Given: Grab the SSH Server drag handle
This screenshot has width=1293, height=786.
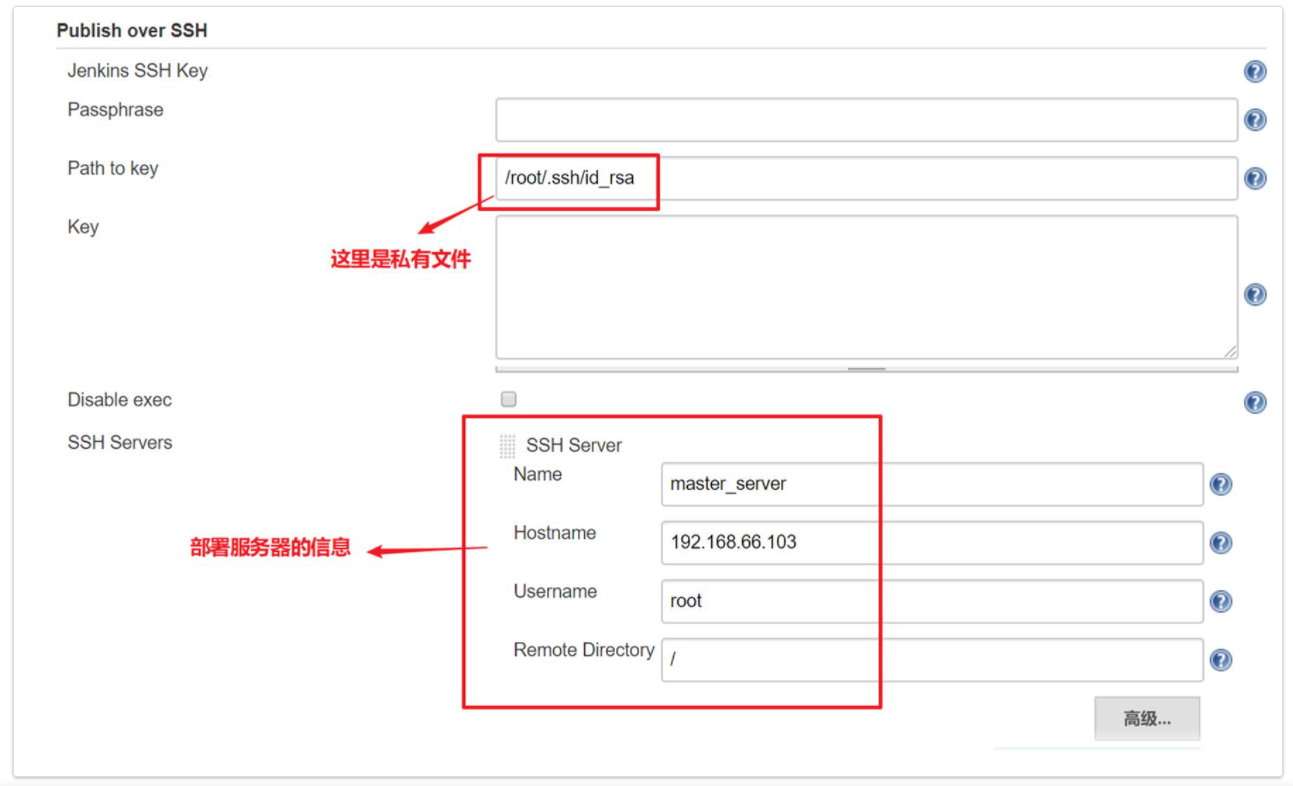Looking at the screenshot, I should pyautogui.click(x=508, y=446).
